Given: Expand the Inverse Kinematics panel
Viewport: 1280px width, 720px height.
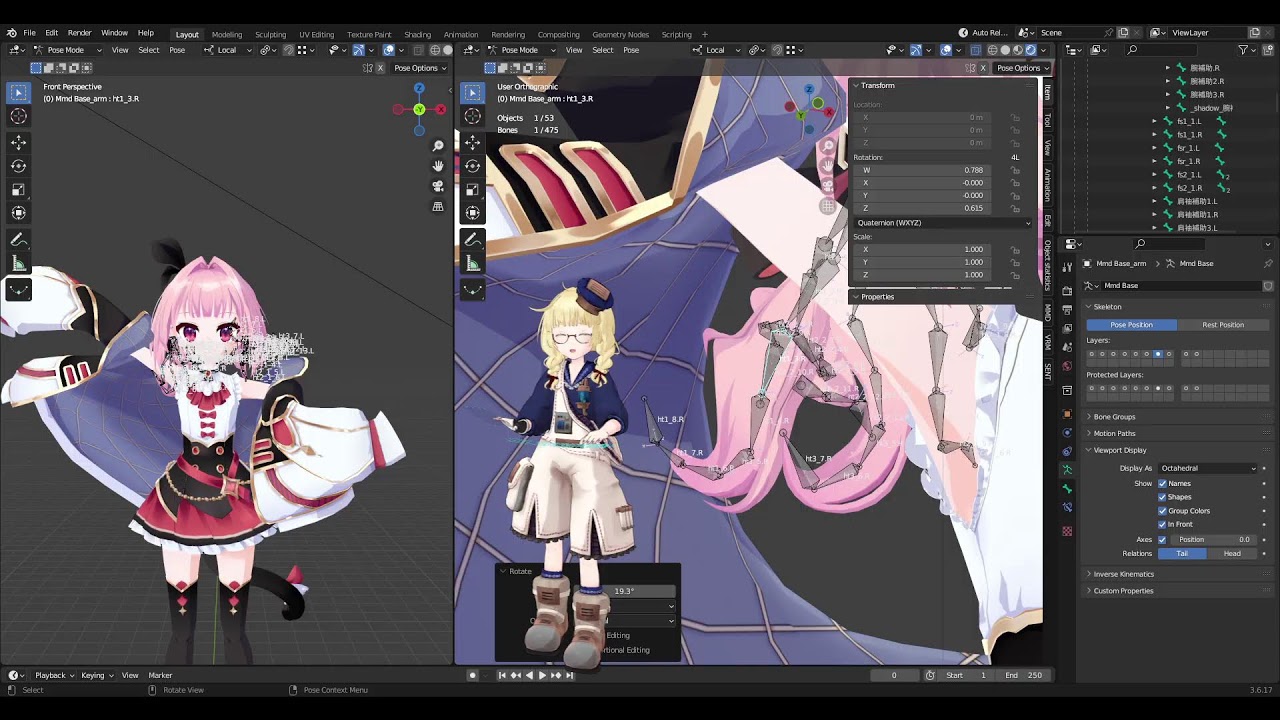Looking at the screenshot, I should pyautogui.click(x=1123, y=574).
